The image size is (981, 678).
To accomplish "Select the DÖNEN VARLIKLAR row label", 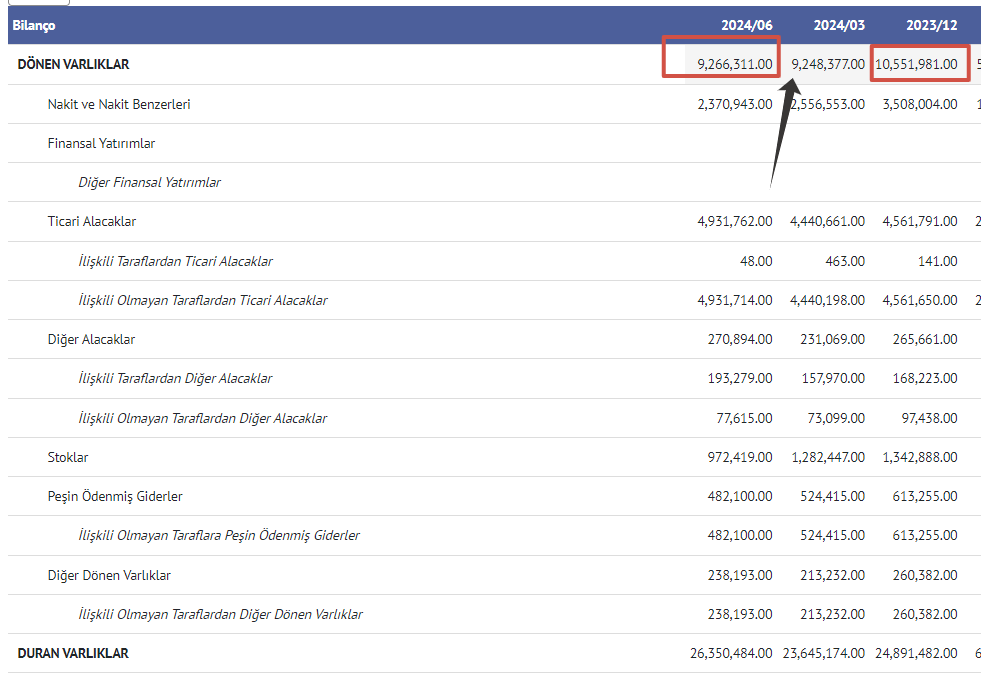I will [x=73, y=65].
